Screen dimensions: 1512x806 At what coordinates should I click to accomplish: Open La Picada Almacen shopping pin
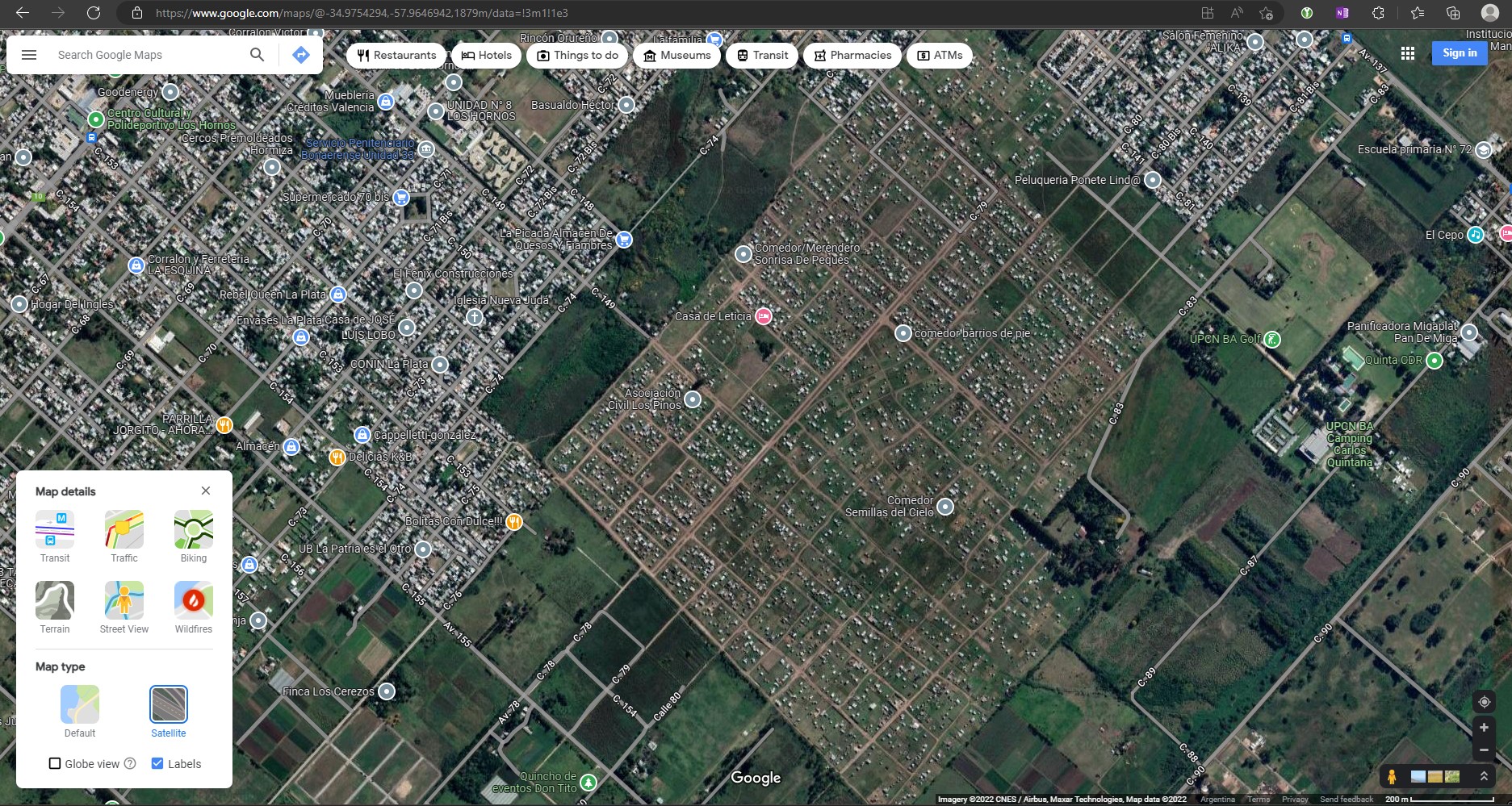tap(624, 239)
